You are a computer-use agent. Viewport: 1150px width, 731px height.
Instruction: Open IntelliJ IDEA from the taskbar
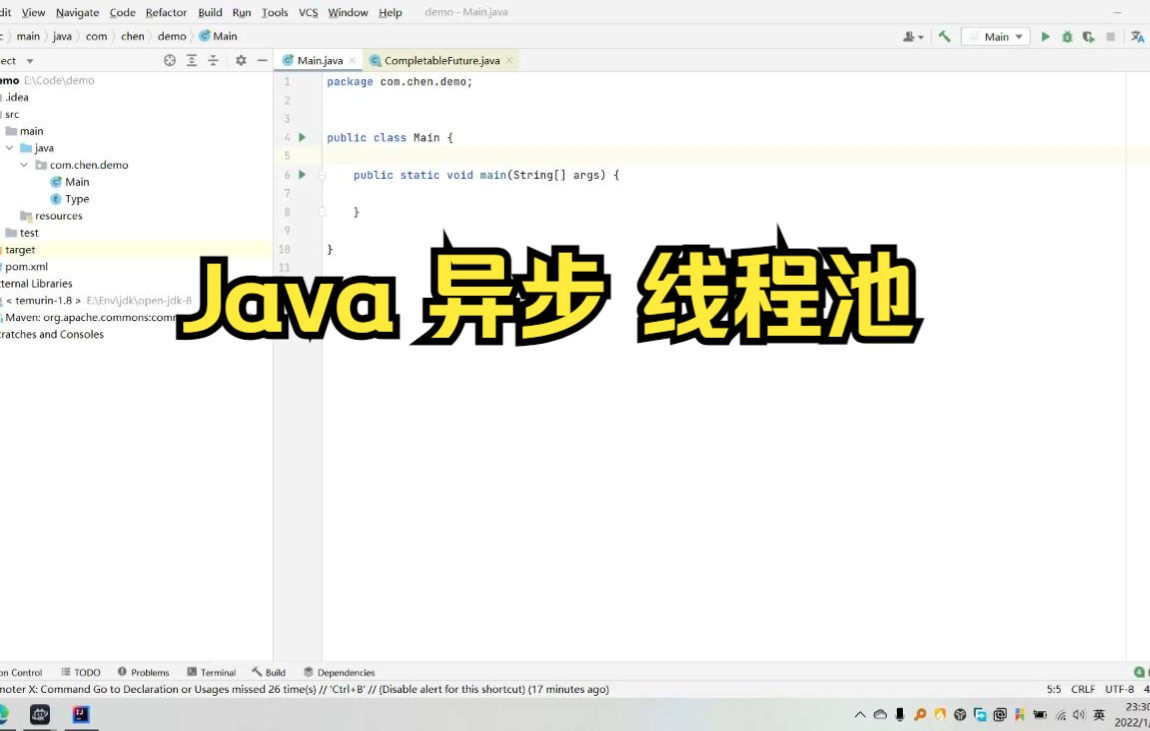pyautogui.click(x=80, y=715)
